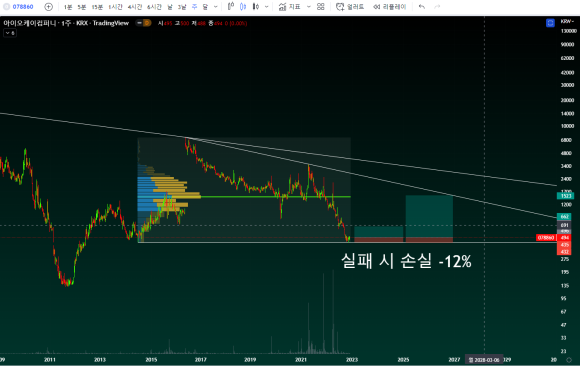
Task: Click the 2015 label on time axis
Action: (151, 359)
